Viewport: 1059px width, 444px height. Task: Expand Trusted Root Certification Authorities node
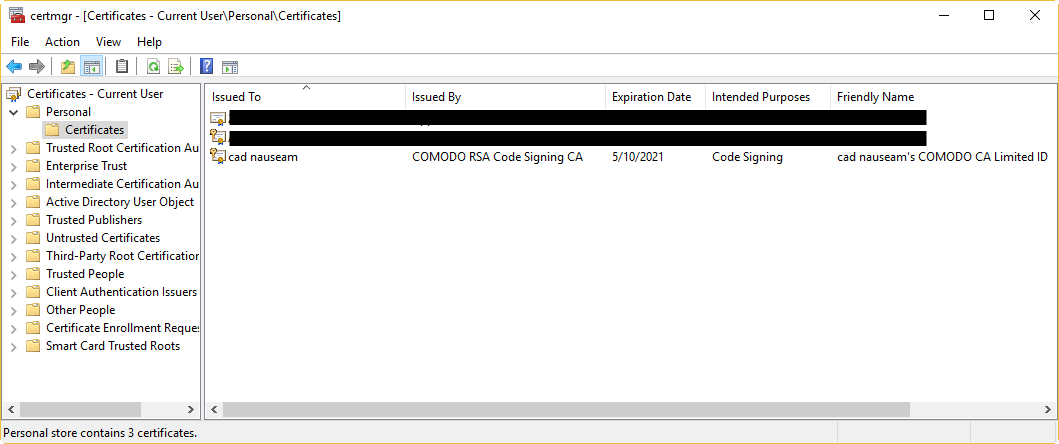(14, 148)
